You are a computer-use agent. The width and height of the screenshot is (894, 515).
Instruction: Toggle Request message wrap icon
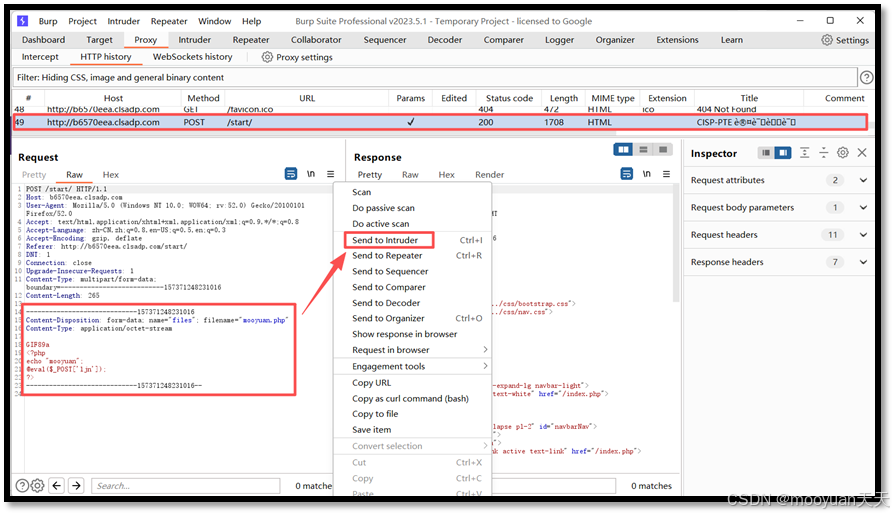[x=291, y=174]
